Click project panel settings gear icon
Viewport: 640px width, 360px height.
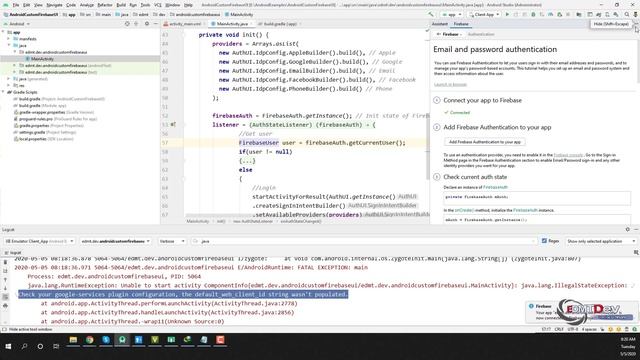pyautogui.click(x=147, y=24)
